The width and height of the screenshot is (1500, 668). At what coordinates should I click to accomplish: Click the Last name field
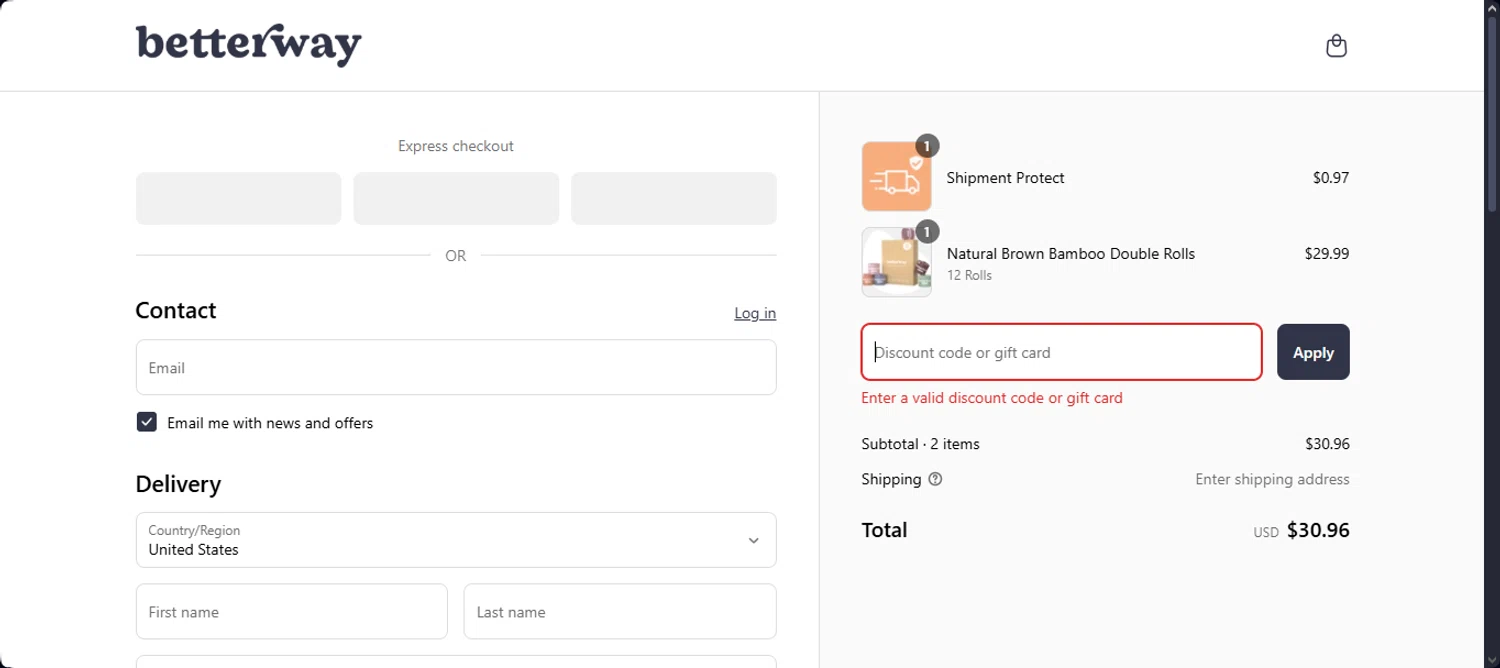point(620,611)
